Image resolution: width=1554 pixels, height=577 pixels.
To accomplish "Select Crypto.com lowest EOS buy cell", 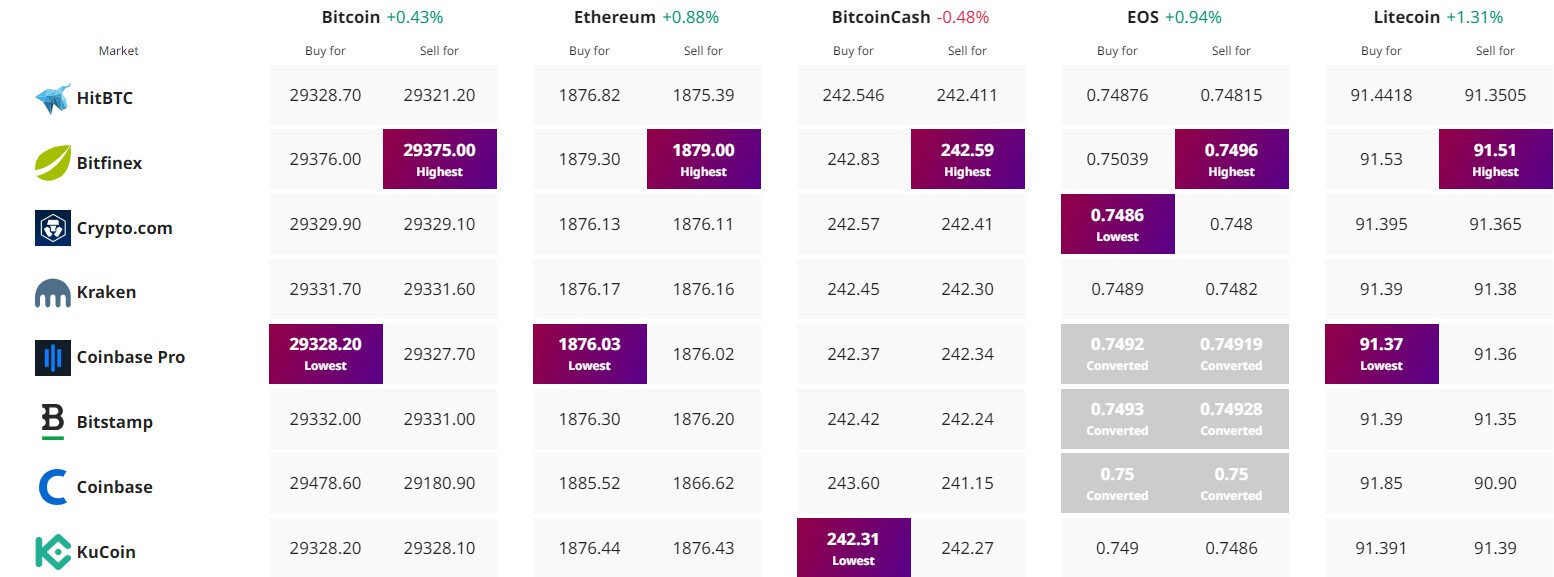I will click(x=1118, y=223).
